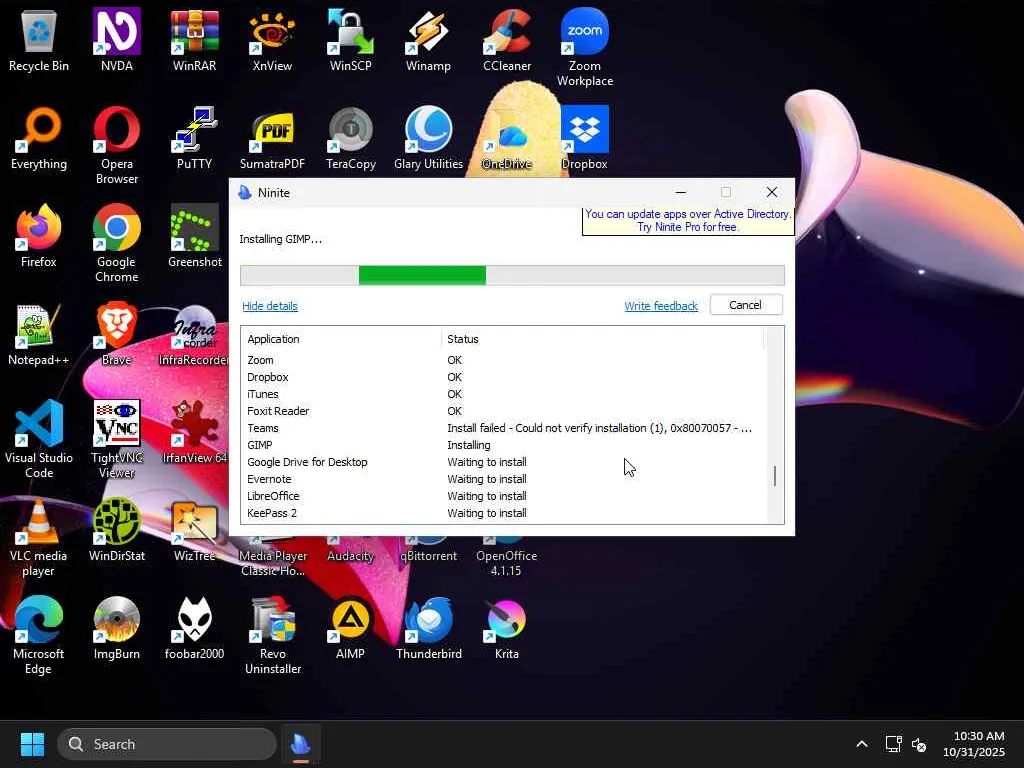Click the TightVNC Viewer desktop icon
Viewport: 1024px width, 768px height.
tap(116, 440)
